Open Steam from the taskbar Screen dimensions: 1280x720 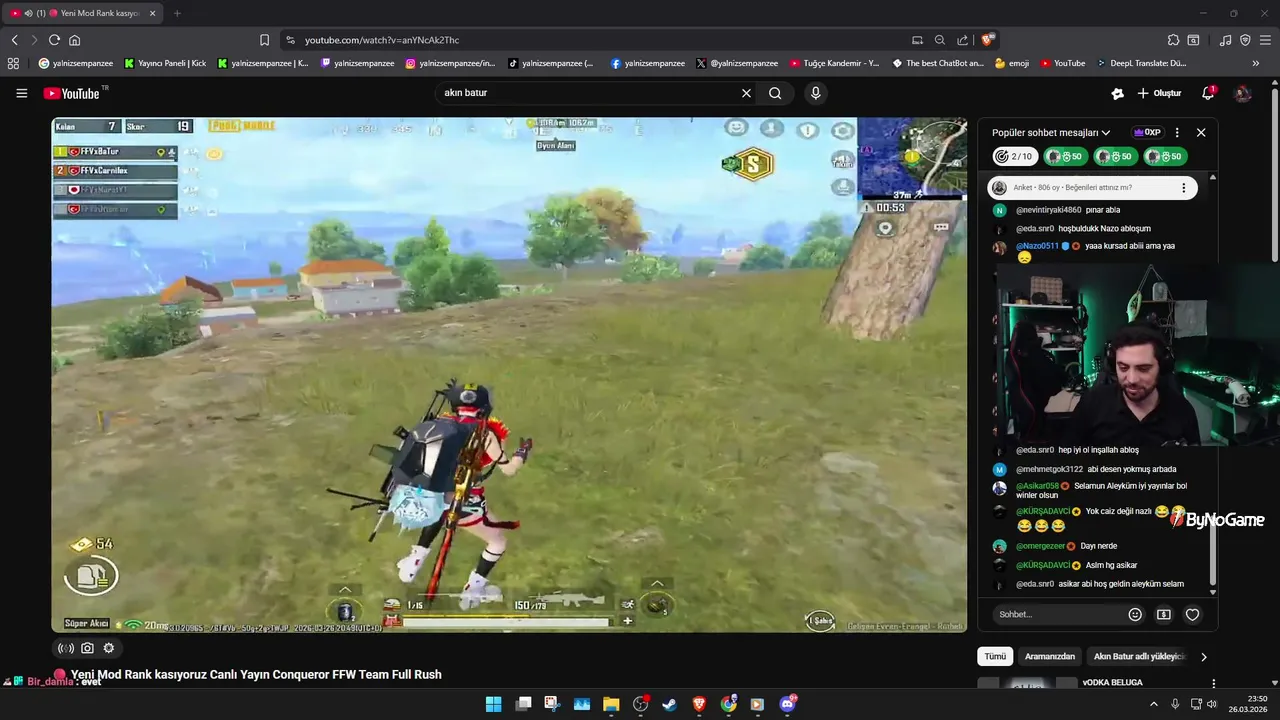669,704
